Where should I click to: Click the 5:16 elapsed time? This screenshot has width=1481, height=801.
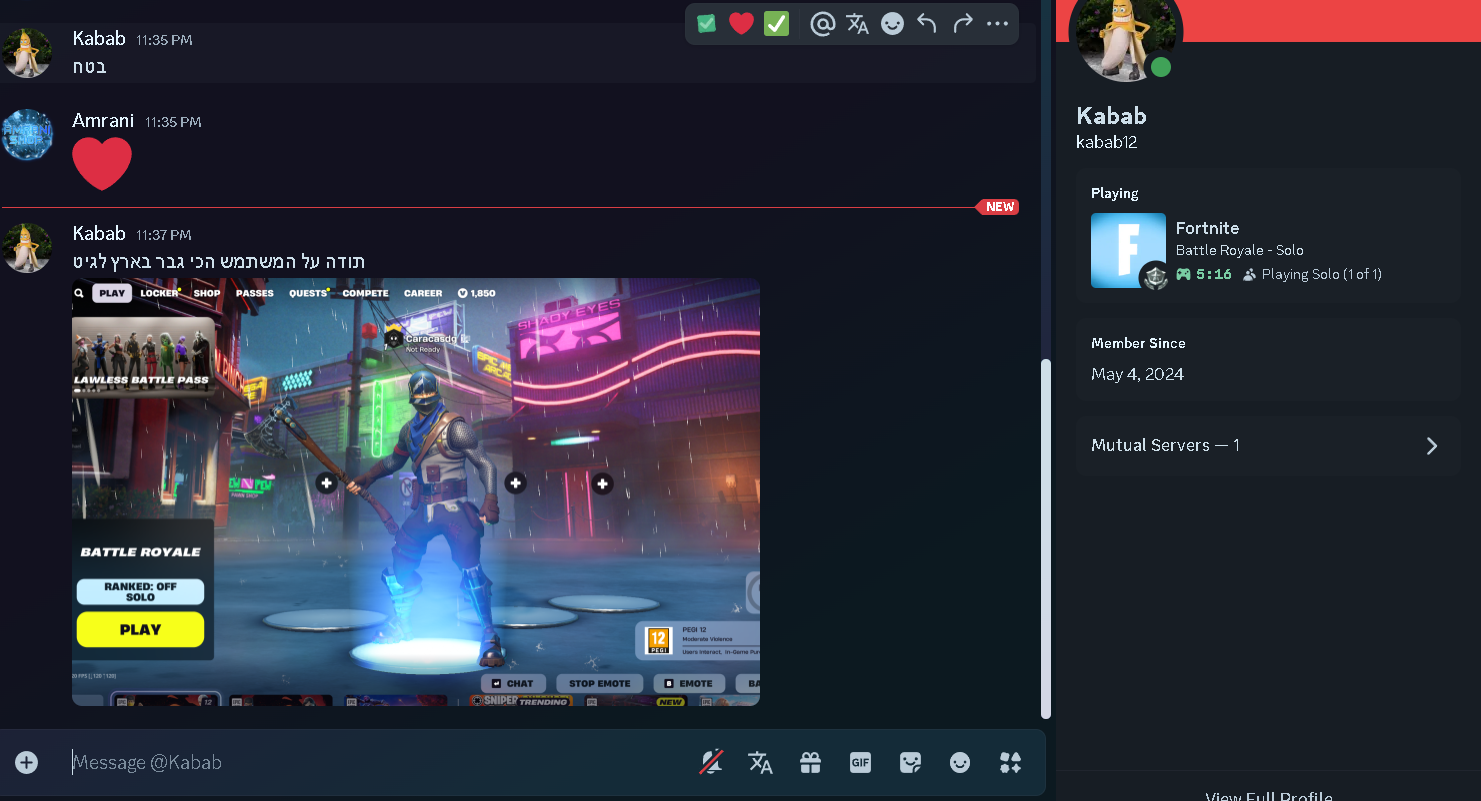coord(1214,274)
